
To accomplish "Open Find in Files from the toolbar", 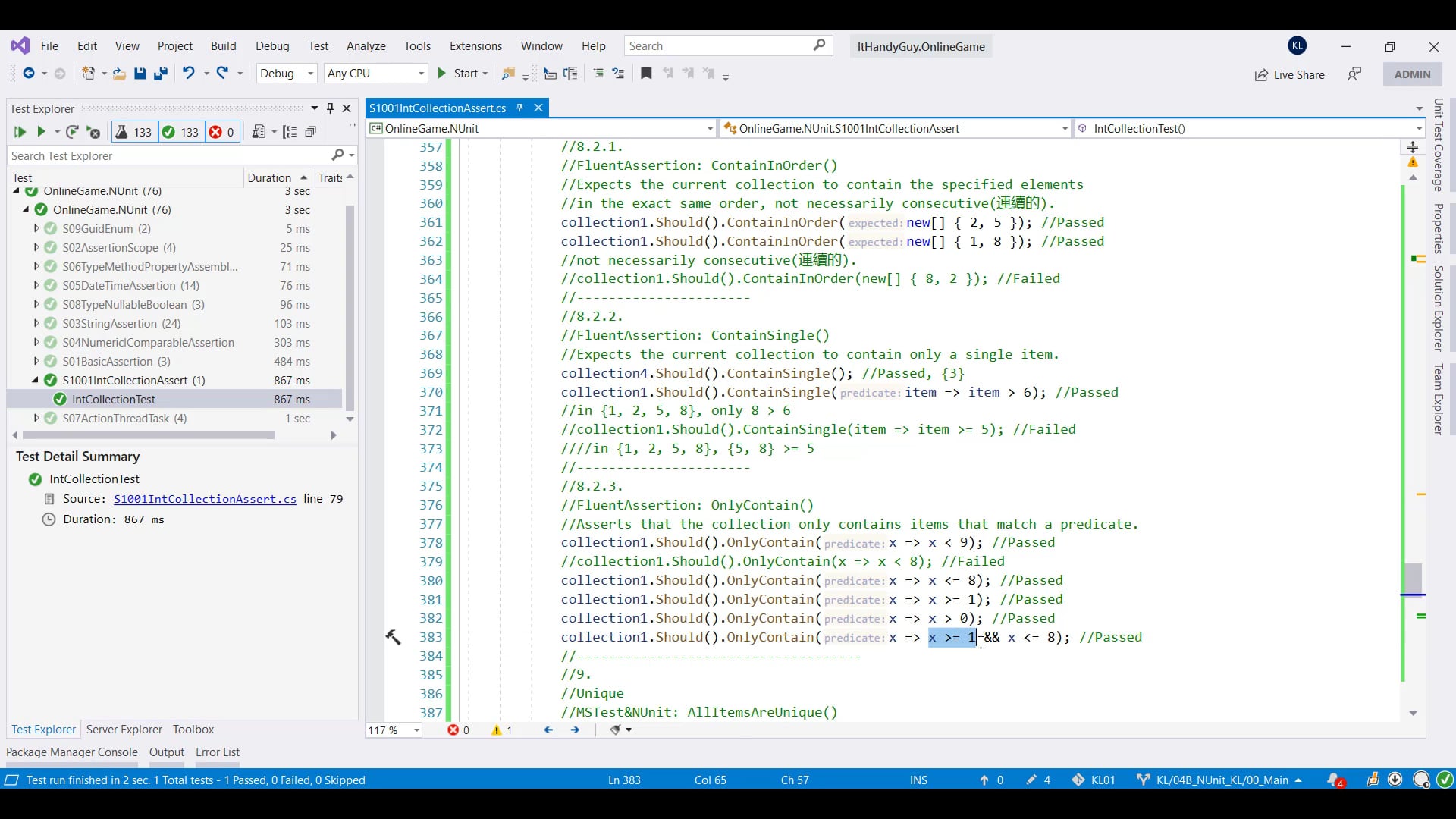I will [x=510, y=74].
